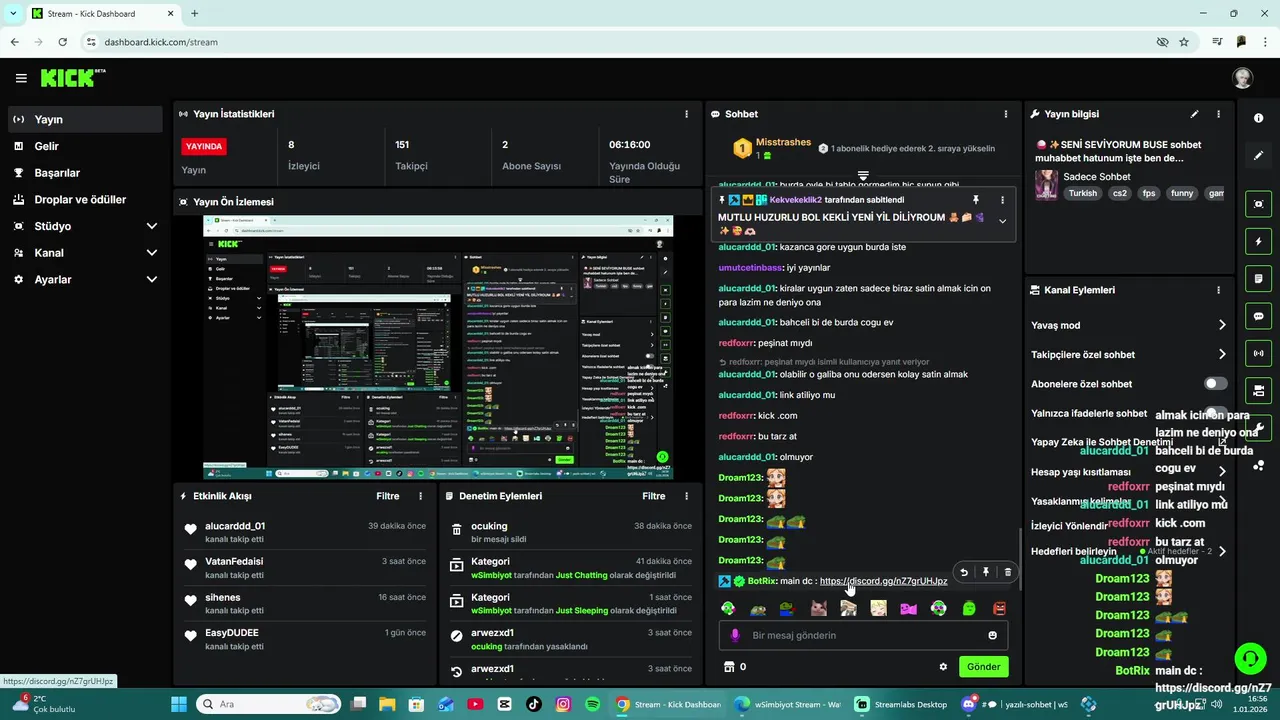
Task: Expand the Stüdyo sidebar section
Action: pos(85,226)
